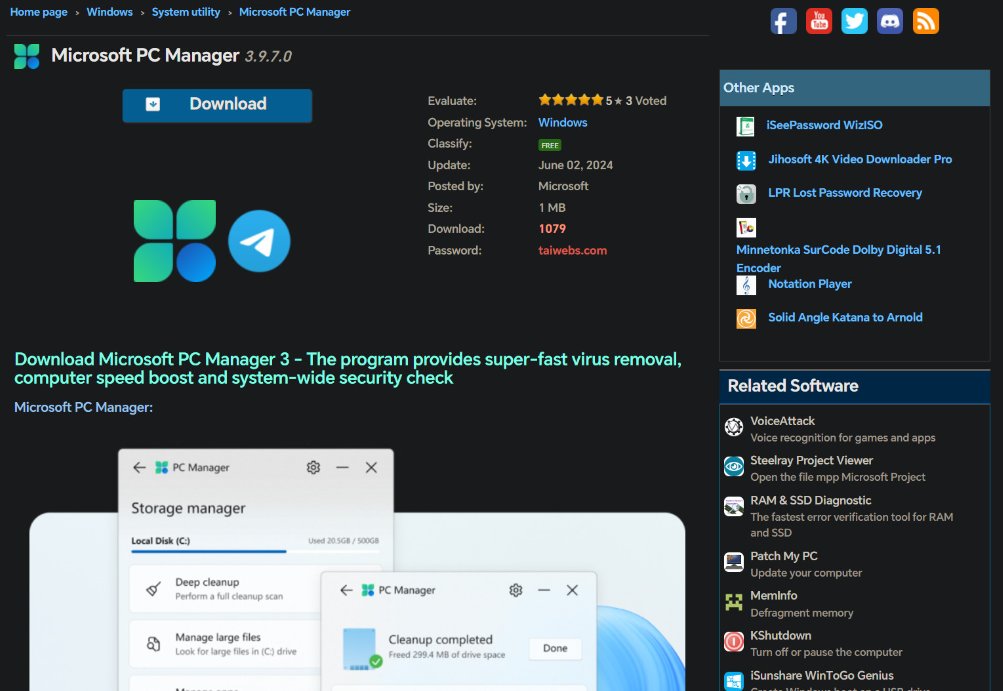Click the PC Manager logo beside the page title
The height and width of the screenshot is (691, 1003).
[27, 56]
